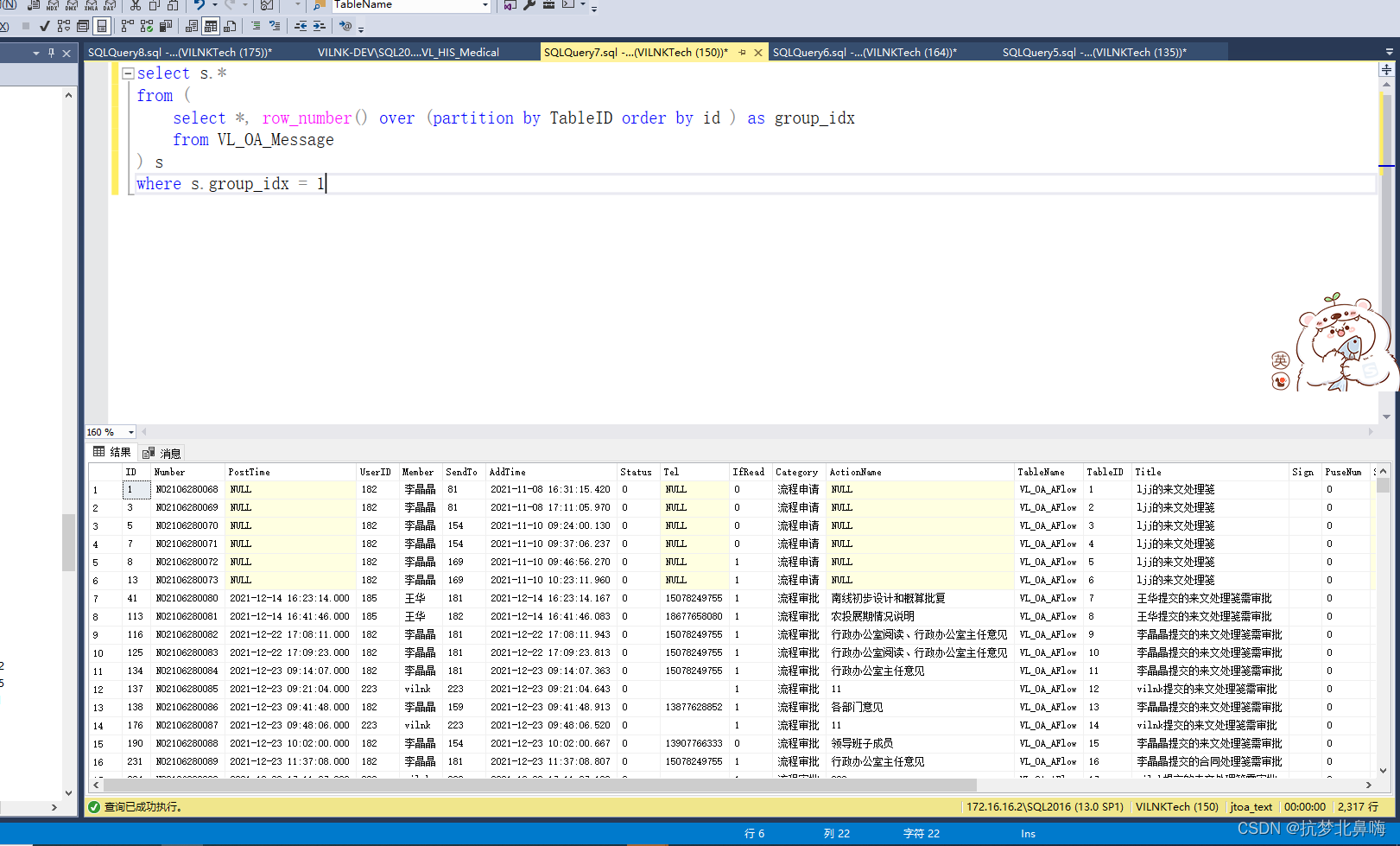
Task: Click the editor split window handle
Action: click(1386, 69)
